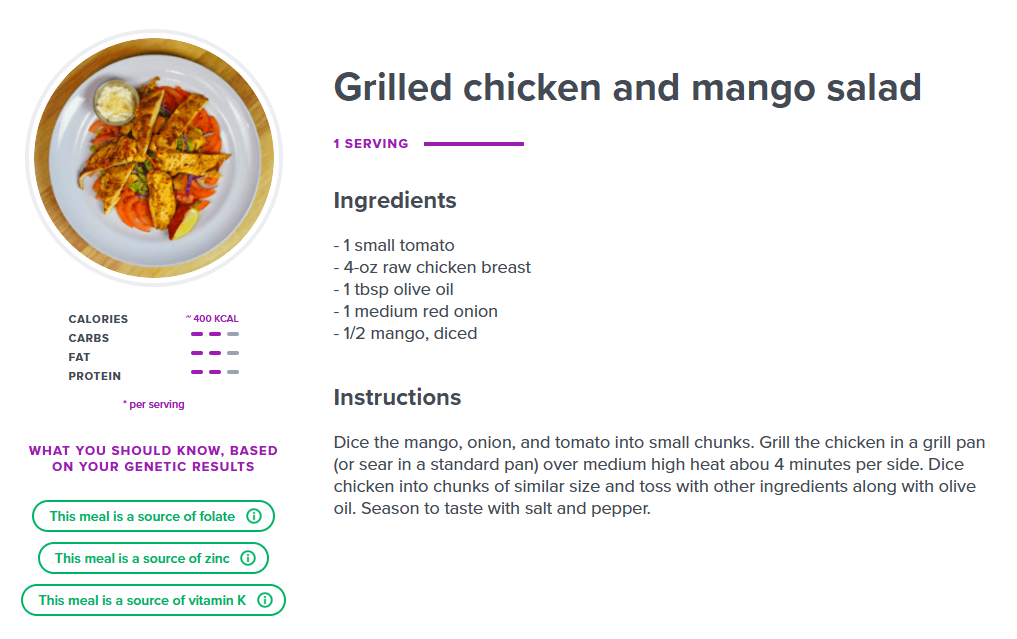Click the Protein level indicator dashes
The width and height of the screenshot is (1017, 639).
point(214,372)
